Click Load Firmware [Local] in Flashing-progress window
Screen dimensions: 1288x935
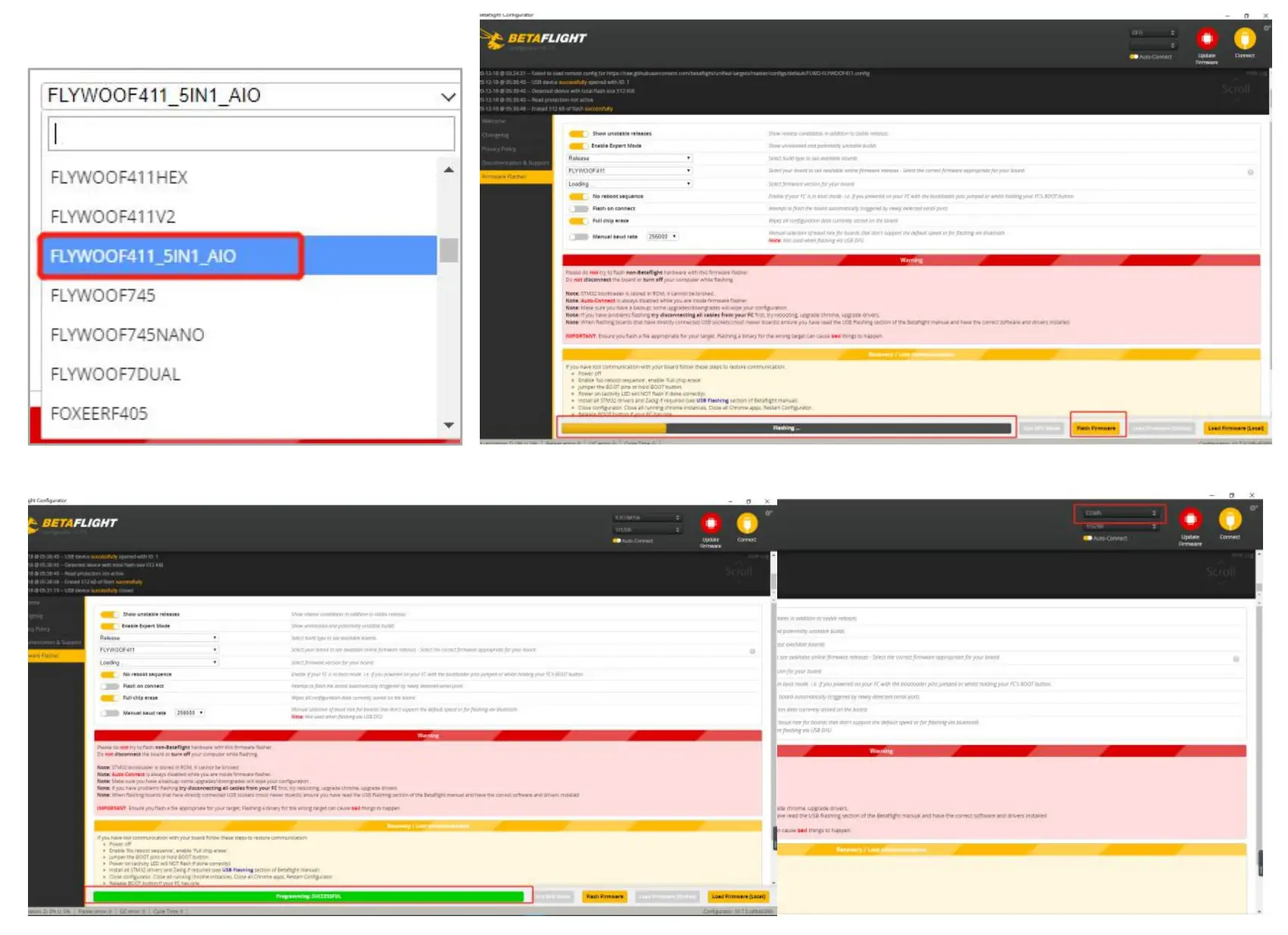click(x=1235, y=429)
